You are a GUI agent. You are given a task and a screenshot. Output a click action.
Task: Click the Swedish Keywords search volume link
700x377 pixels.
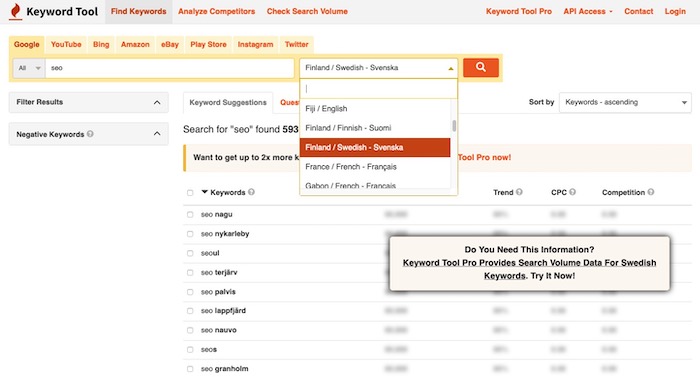529,269
